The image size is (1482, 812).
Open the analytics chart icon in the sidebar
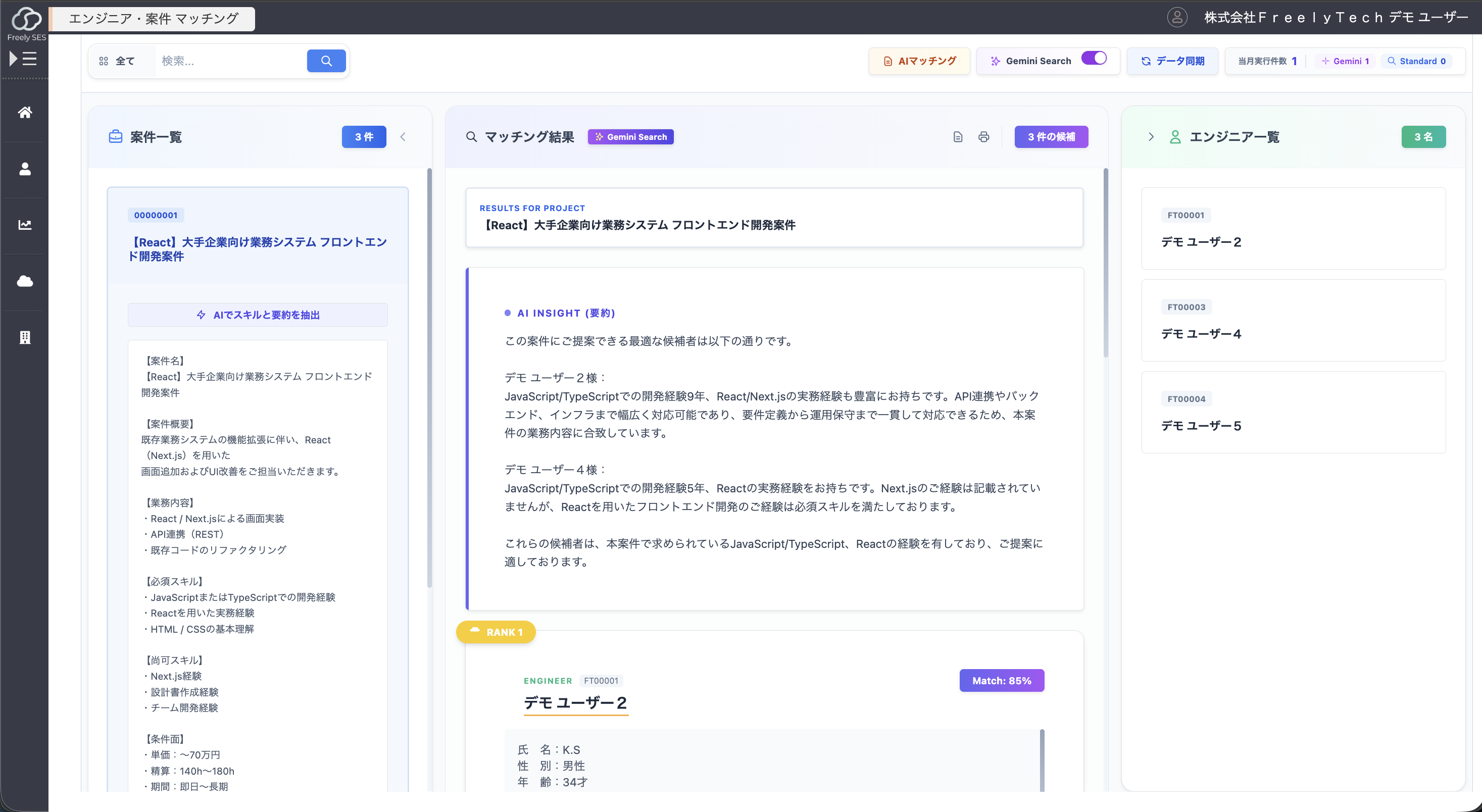(x=25, y=225)
